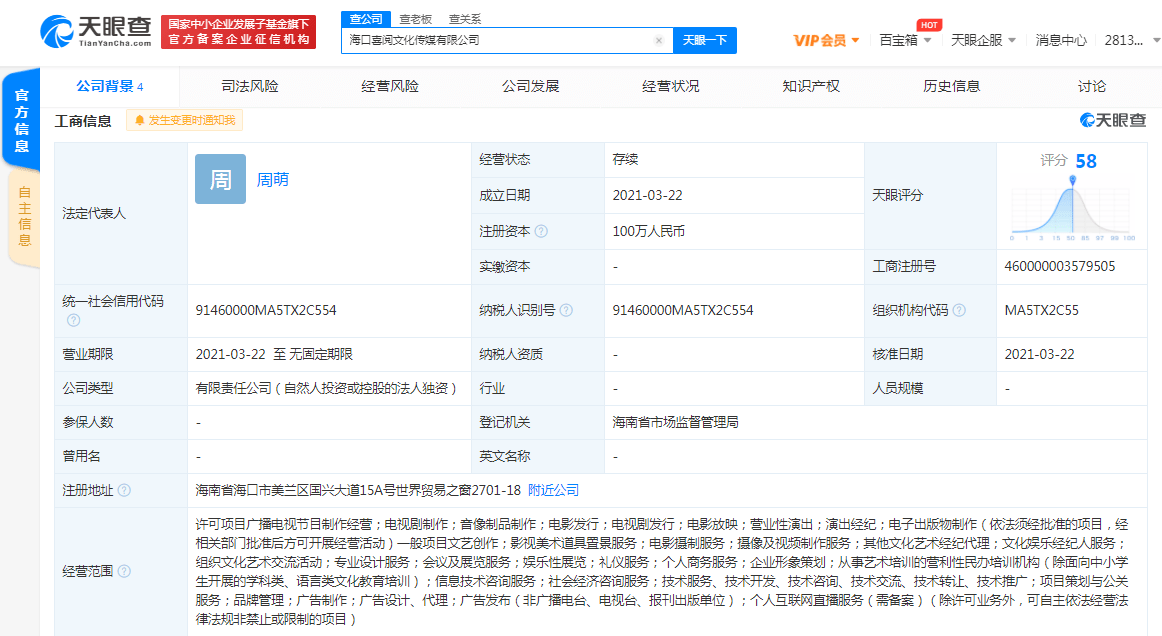Switch to the 知识产权 tab

click(x=811, y=87)
